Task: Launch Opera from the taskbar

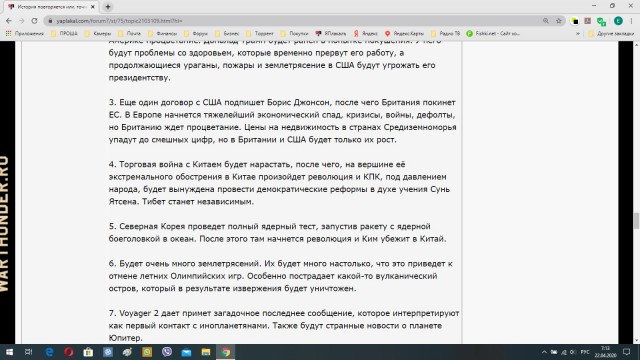Action: (x=69, y=352)
